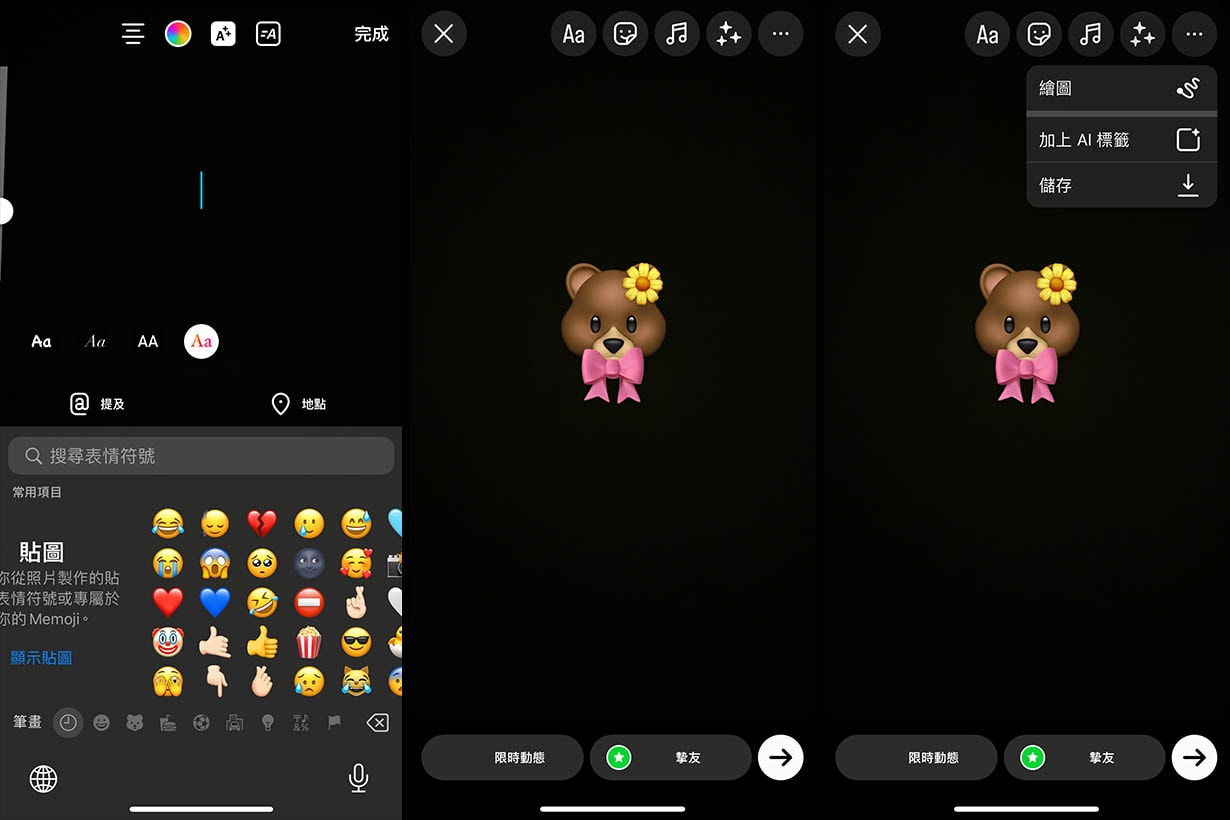This screenshot has width=1230, height=820.
Task: Tap the text alignment icon
Action: 133,34
